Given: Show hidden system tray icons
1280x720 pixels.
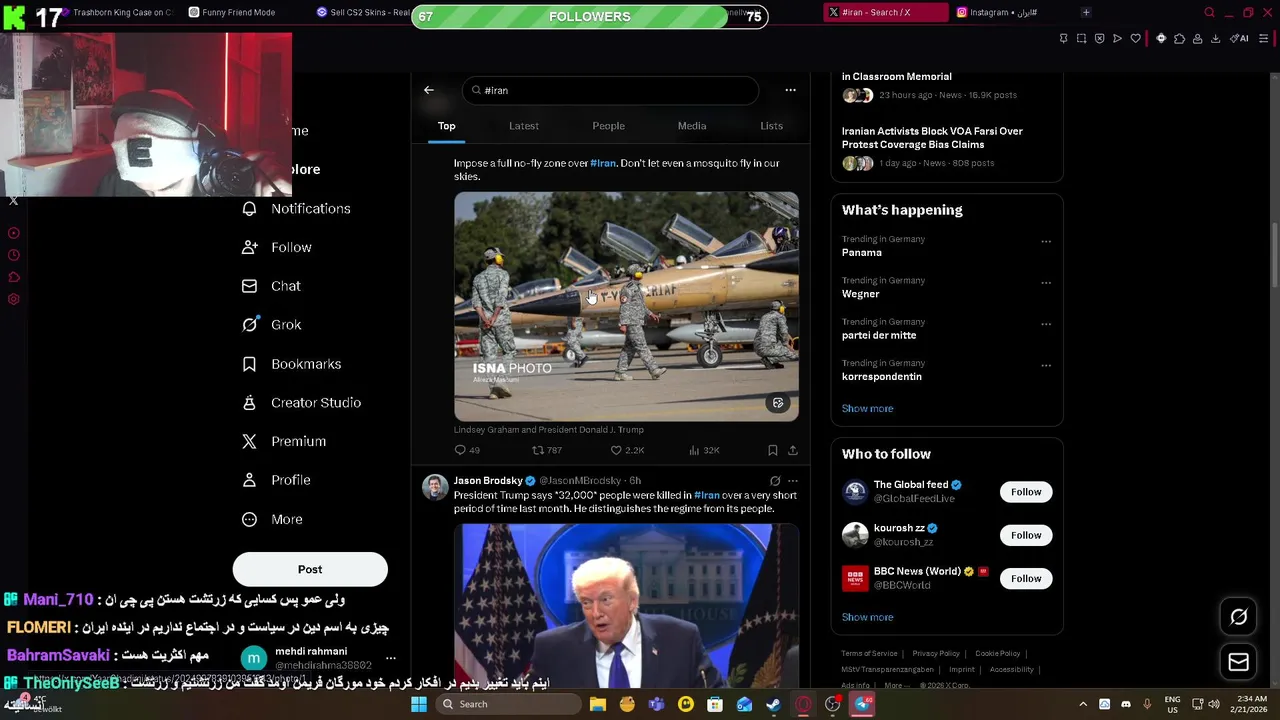Looking at the screenshot, I should click(x=1083, y=704).
